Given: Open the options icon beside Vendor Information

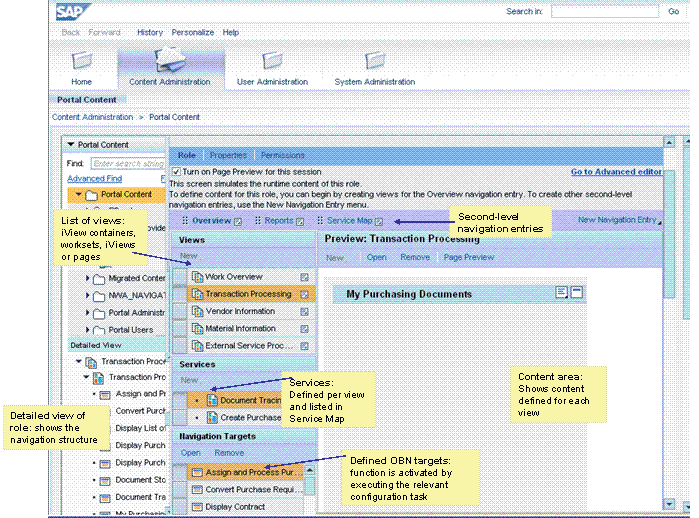Looking at the screenshot, I should click(x=304, y=312).
